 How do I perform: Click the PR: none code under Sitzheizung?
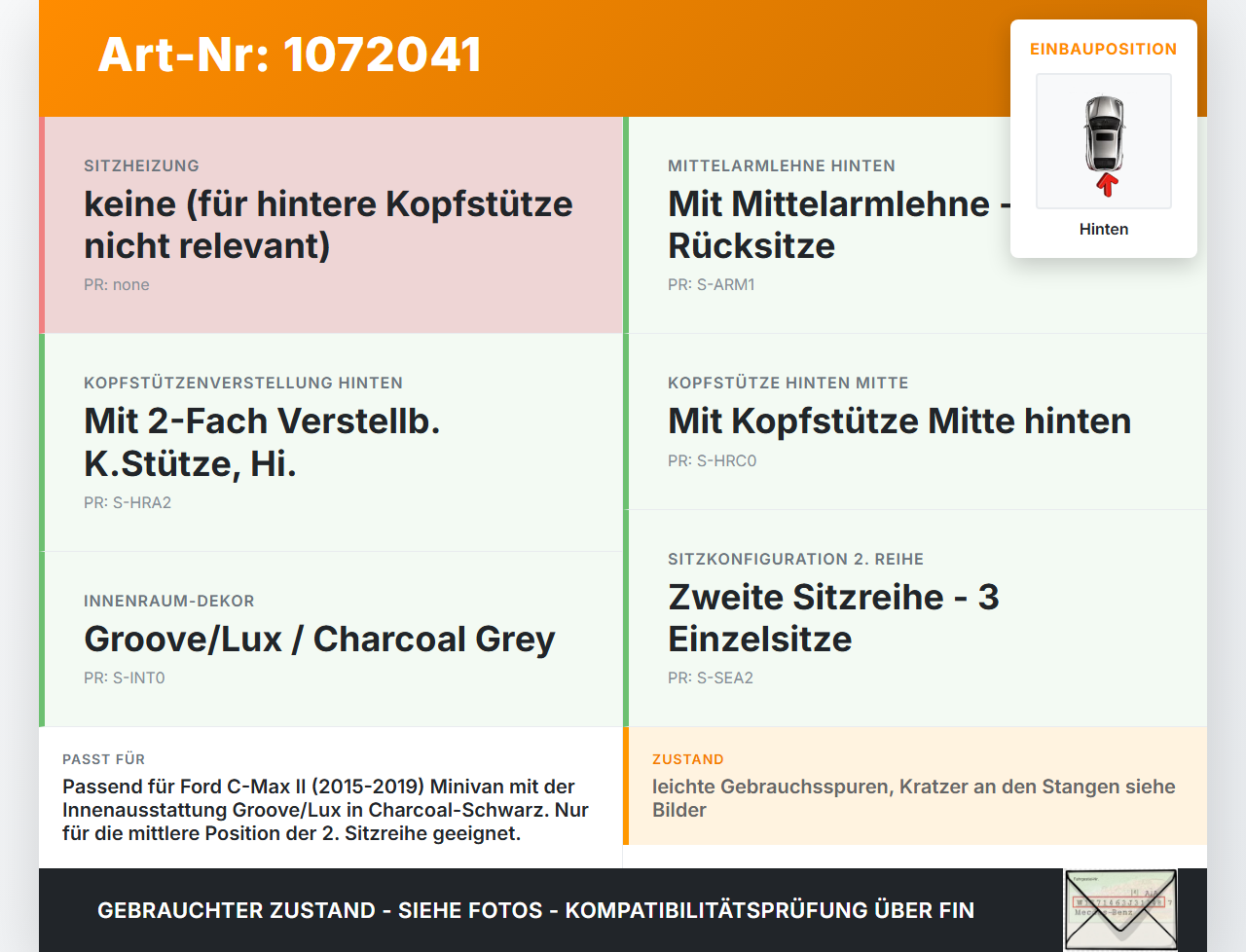[x=117, y=285]
